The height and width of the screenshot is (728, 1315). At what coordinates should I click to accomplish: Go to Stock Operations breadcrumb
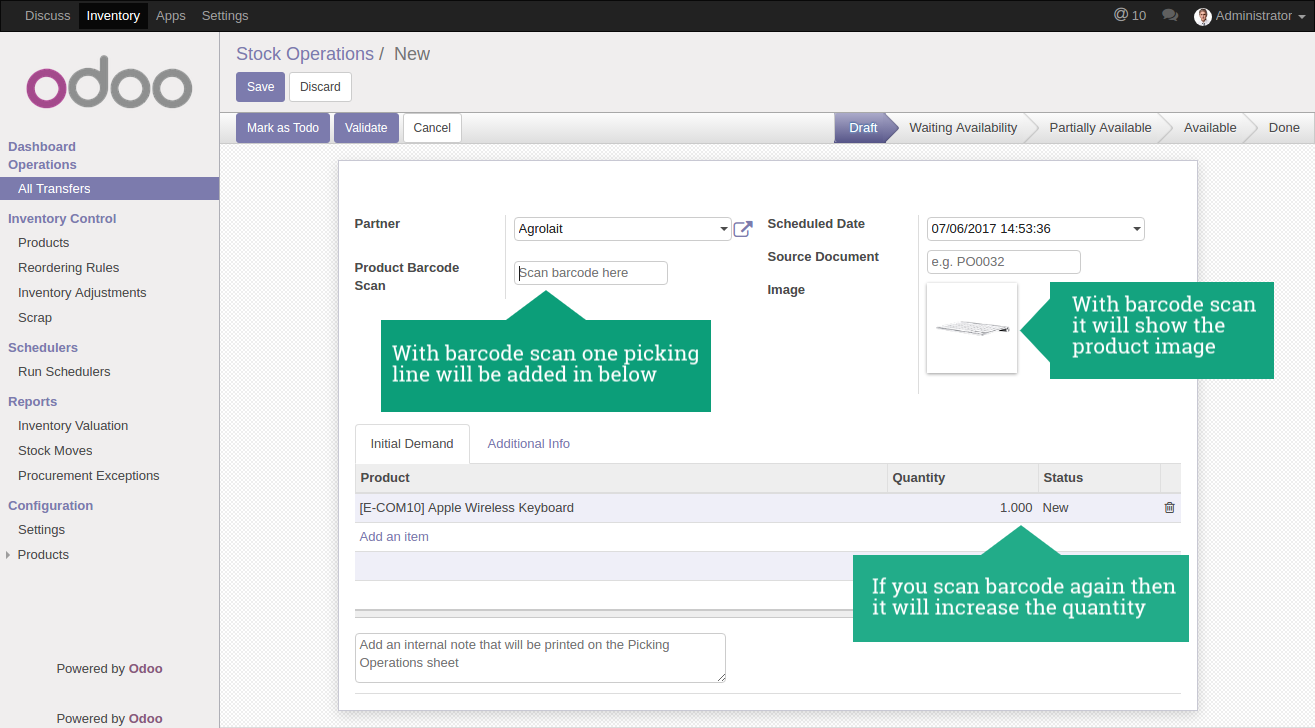click(305, 54)
